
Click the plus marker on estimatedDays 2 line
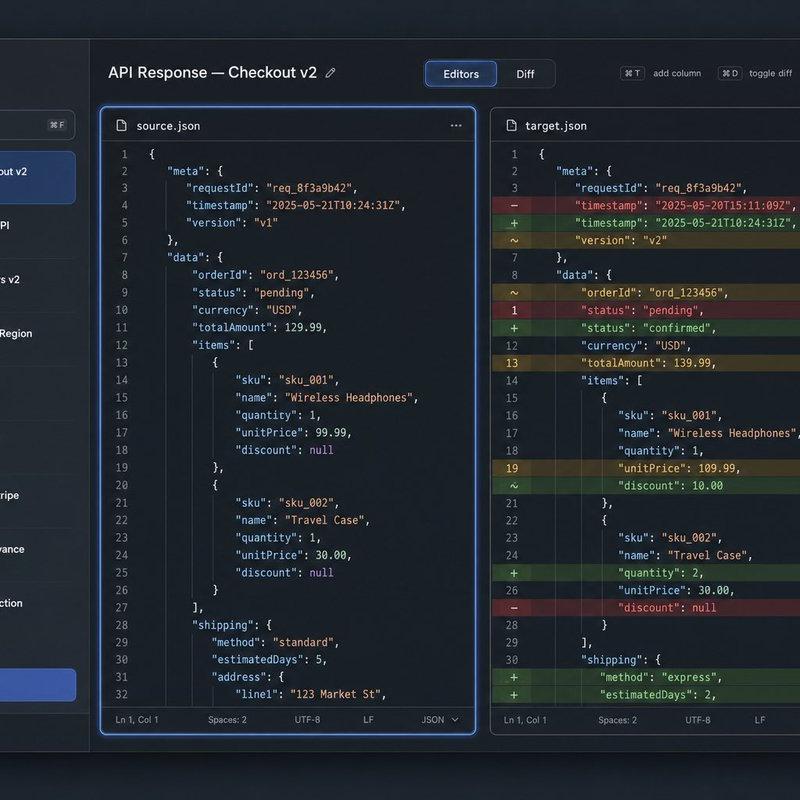514,695
